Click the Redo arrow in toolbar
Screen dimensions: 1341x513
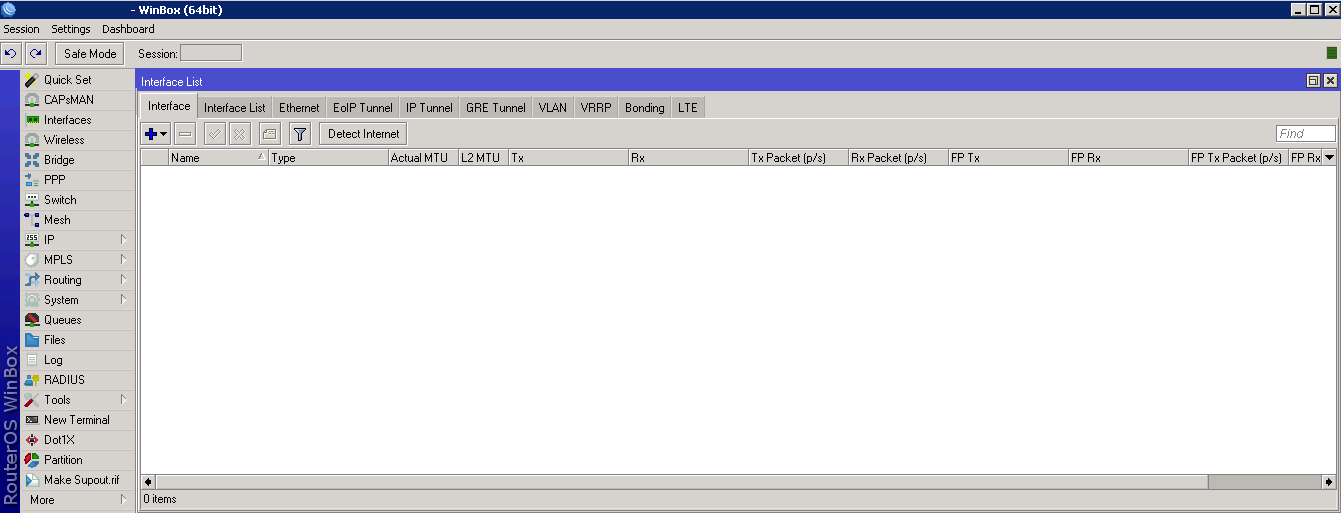pyautogui.click(x=35, y=53)
